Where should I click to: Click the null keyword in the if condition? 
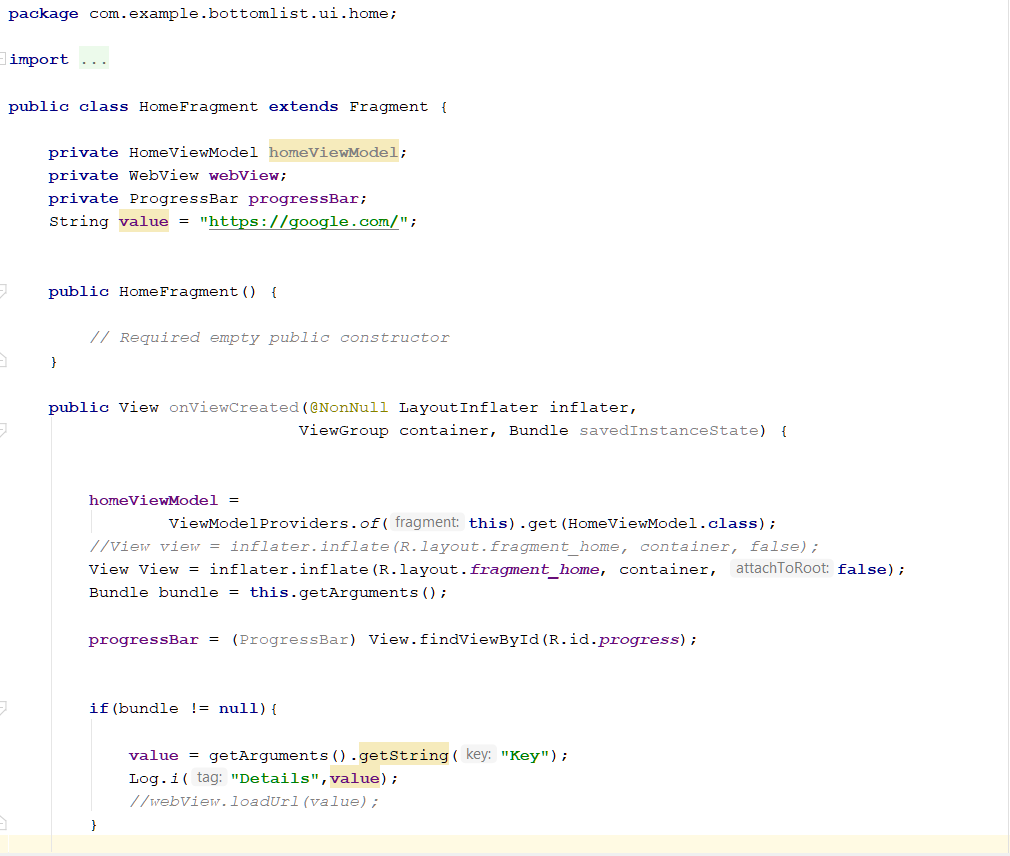coord(238,709)
